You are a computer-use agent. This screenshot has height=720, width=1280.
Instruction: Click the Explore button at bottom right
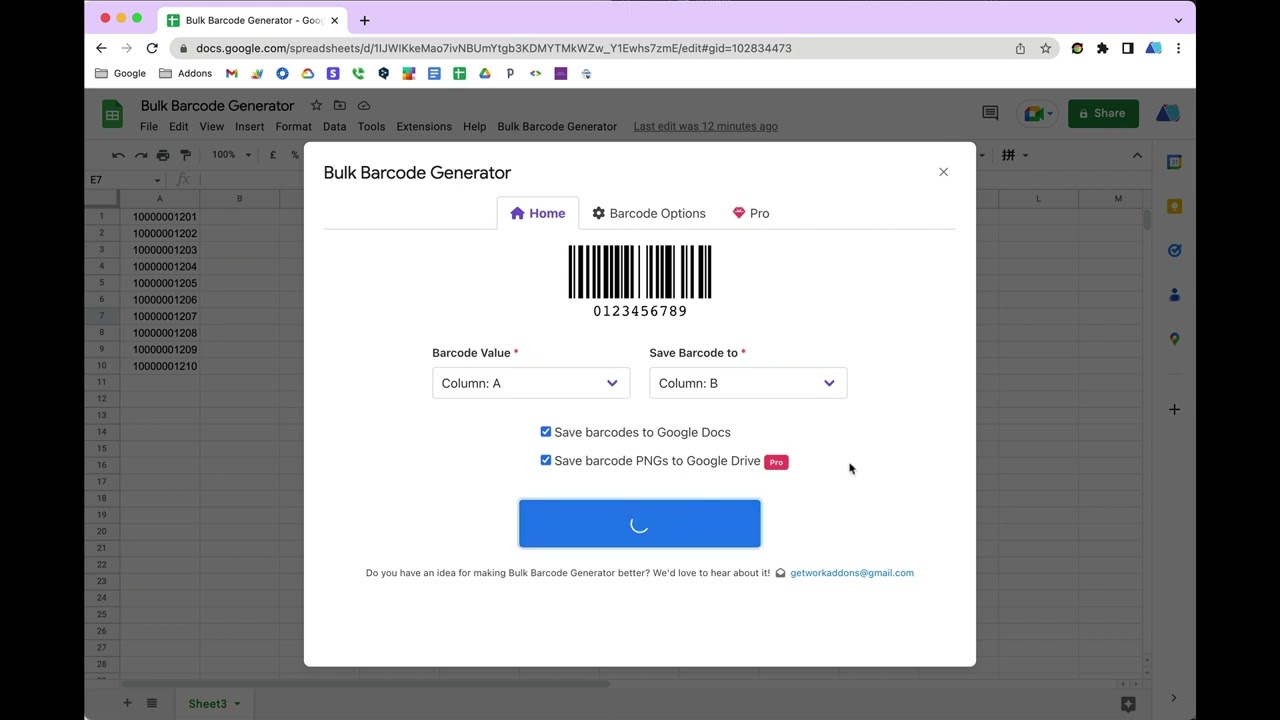1128,704
